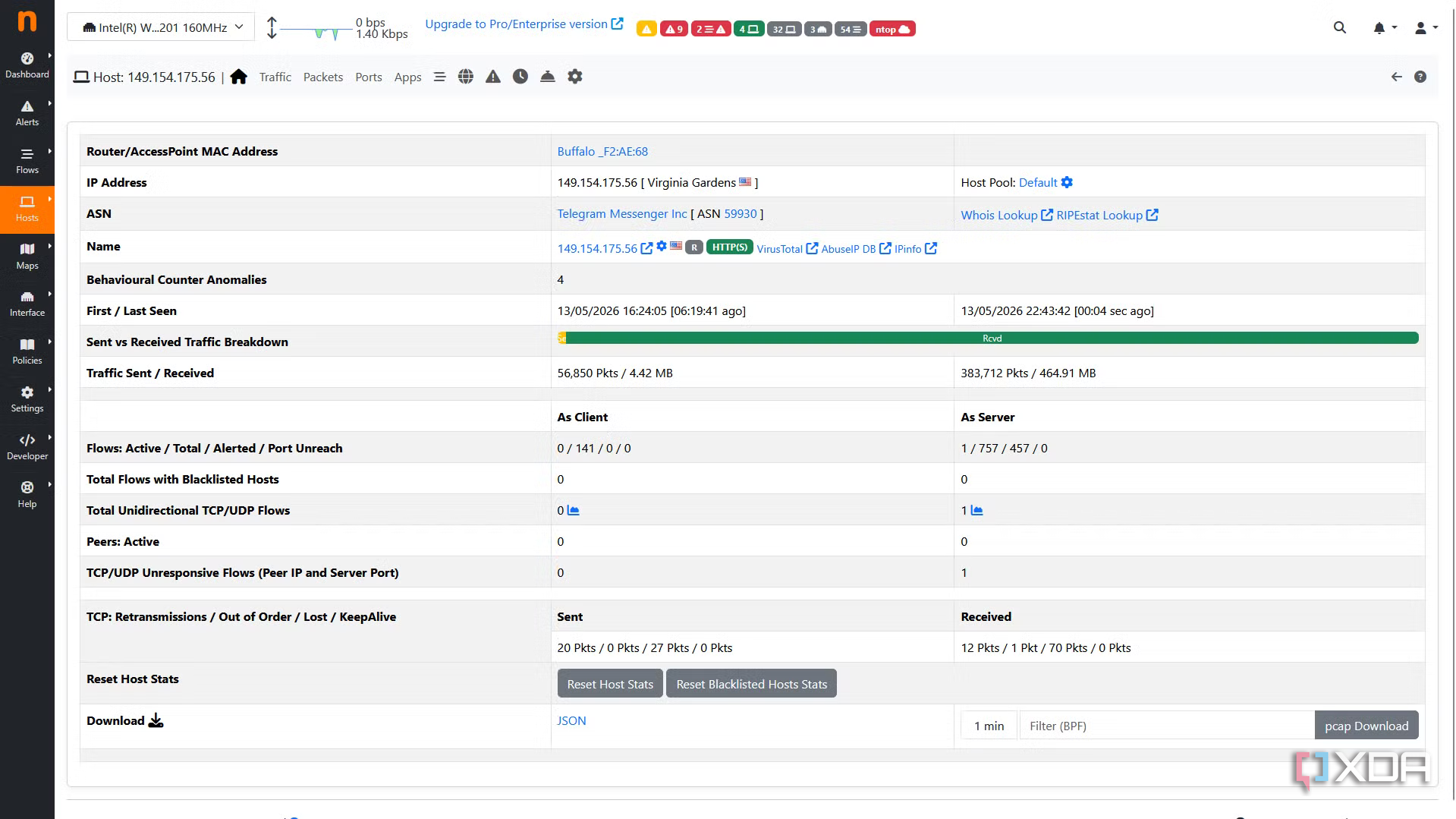1456x819 pixels.
Task: Open the Ports tab
Action: click(369, 77)
